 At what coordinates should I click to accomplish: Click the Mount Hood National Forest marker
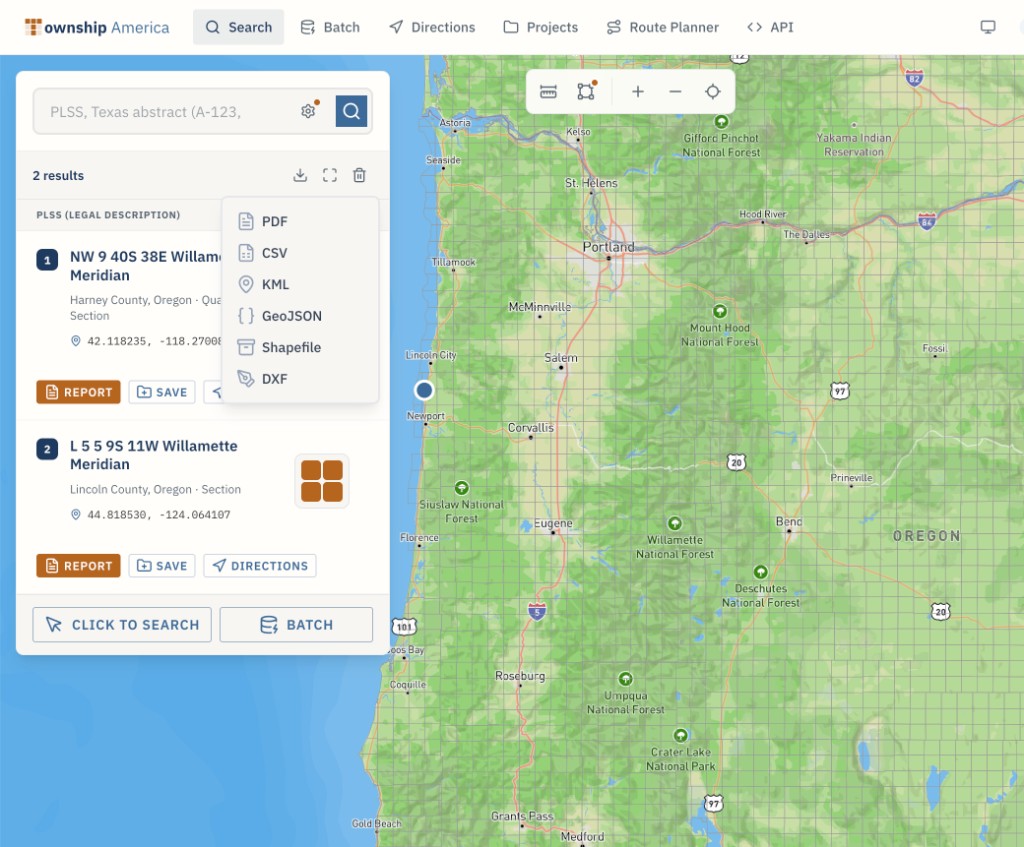pos(720,311)
